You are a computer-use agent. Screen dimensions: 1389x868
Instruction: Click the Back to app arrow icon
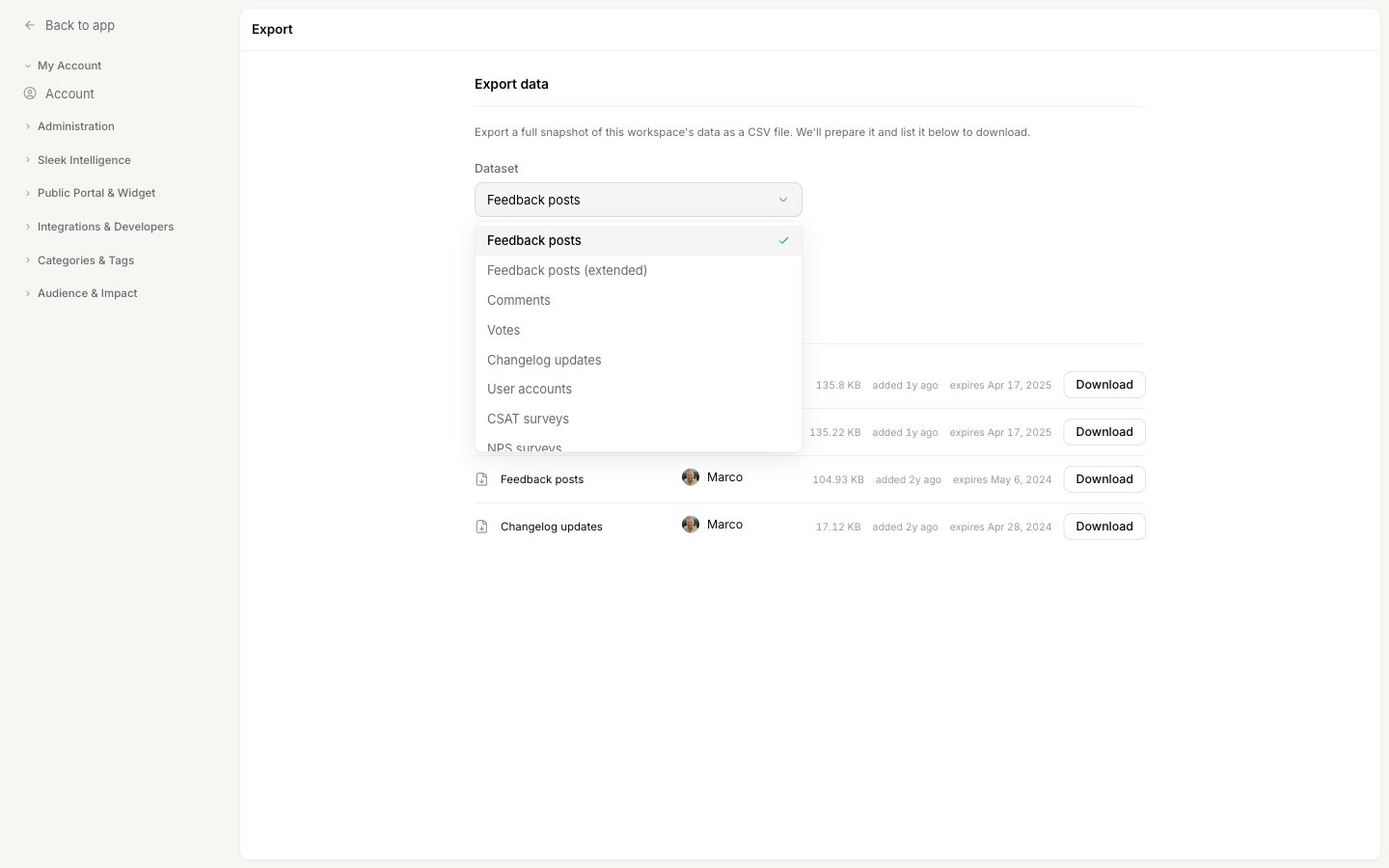point(30,25)
